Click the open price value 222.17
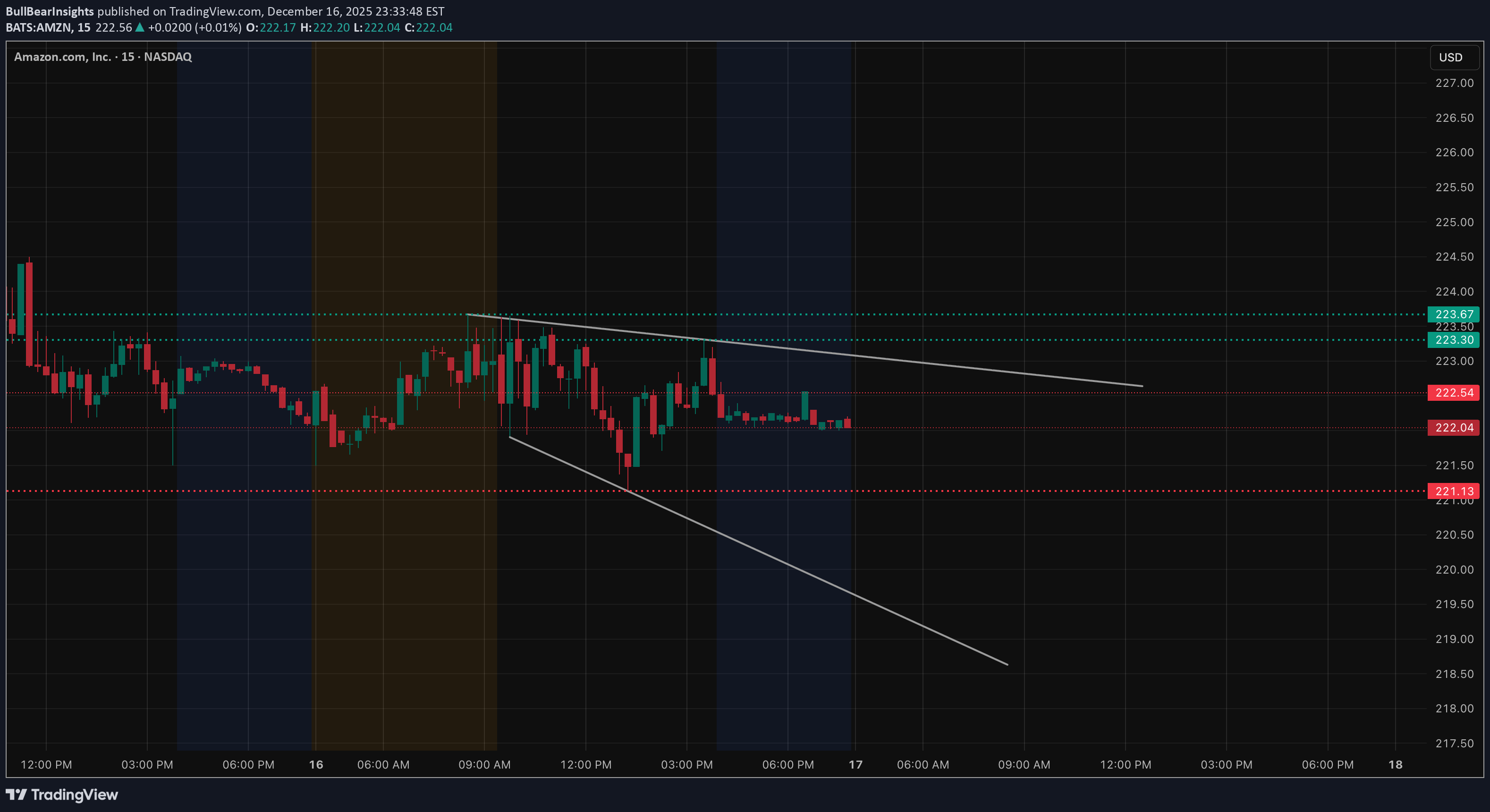This screenshot has width=1490, height=812. 277,27
